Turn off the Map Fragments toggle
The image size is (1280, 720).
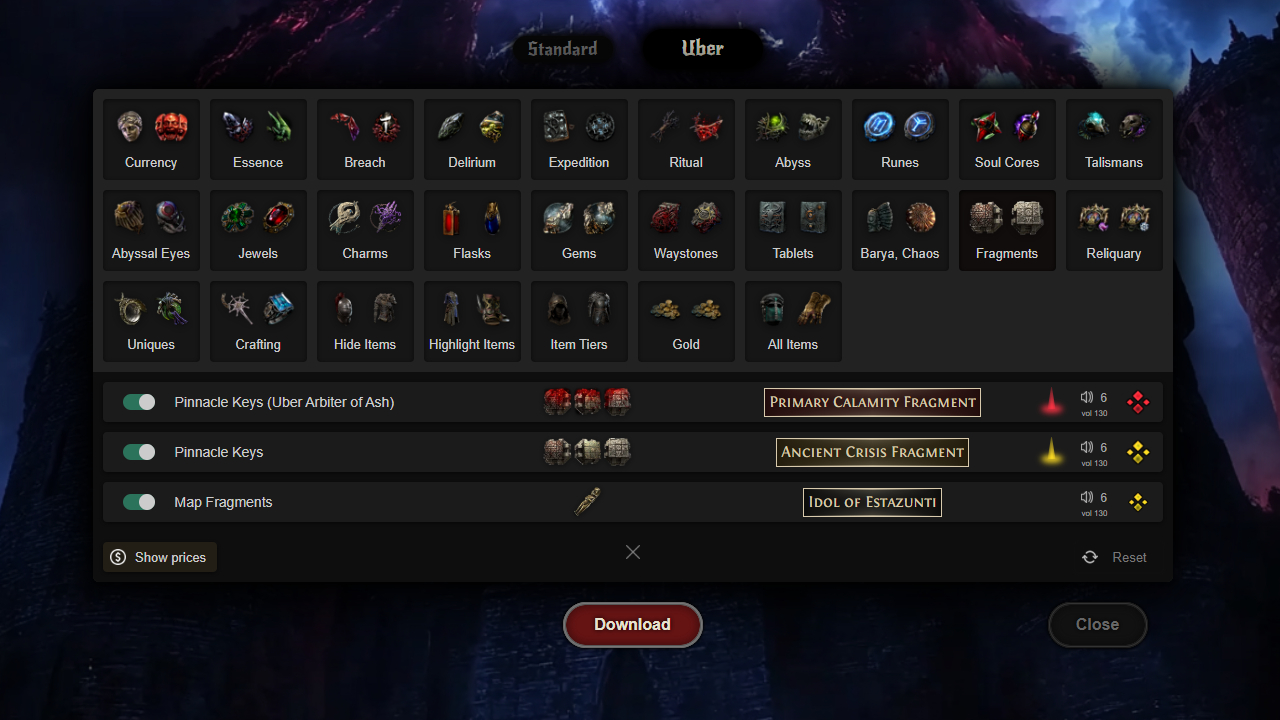(139, 502)
